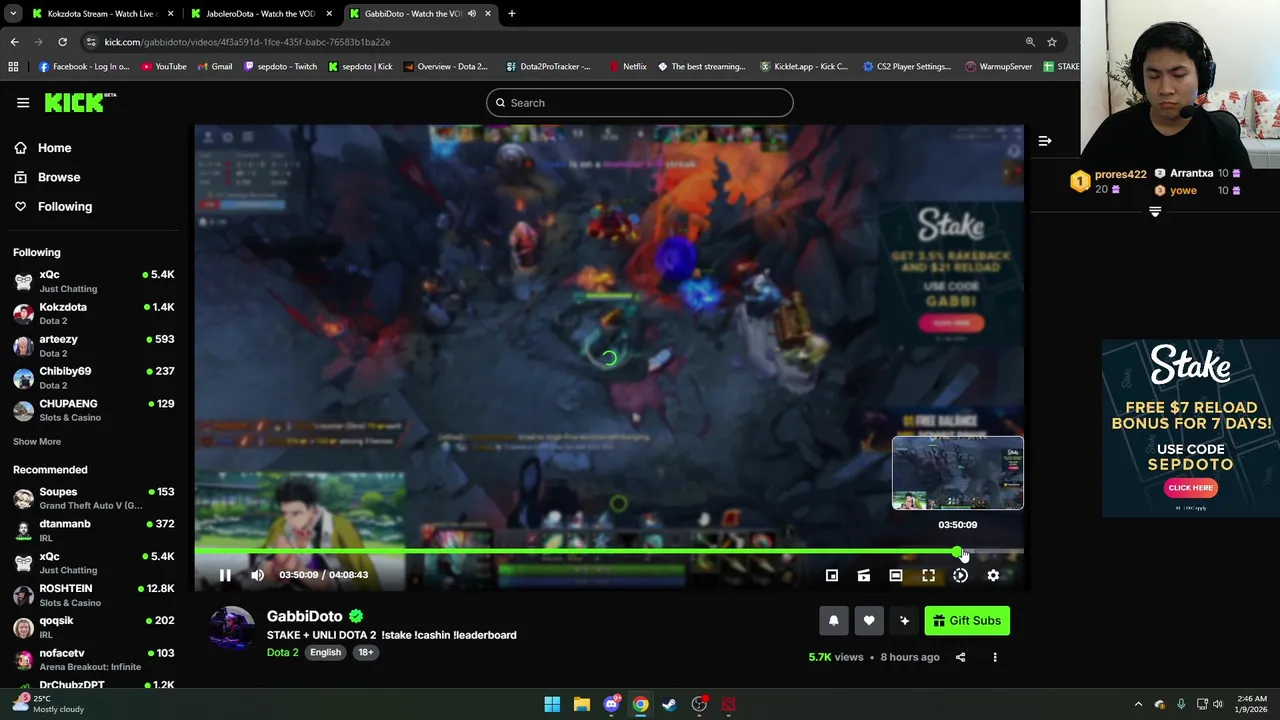The height and width of the screenshot is (720, 1280).
Task: Open a new browser tab
Action: 512,14
